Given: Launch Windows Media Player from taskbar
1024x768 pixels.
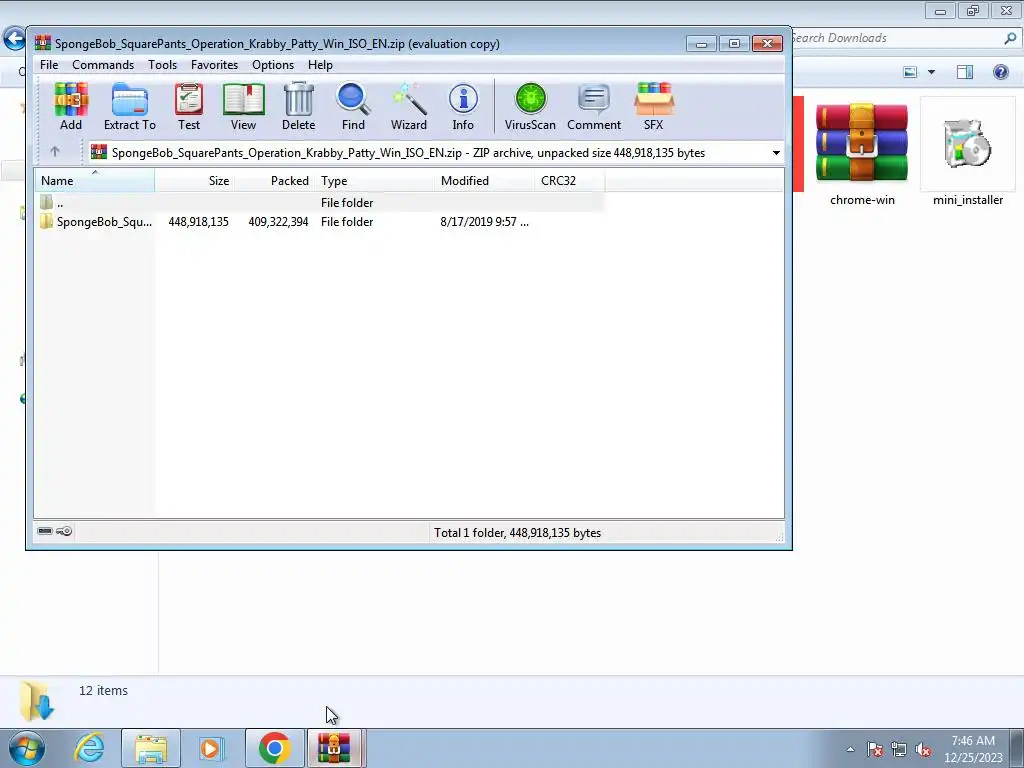Looking at the screenshot, I should pyautogui.click(x=211, y=748).
